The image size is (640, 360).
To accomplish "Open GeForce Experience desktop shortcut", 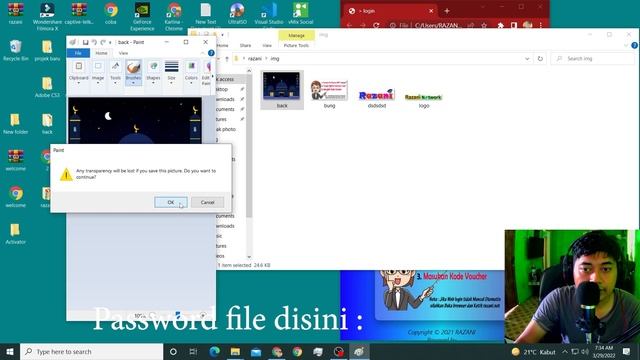I will pos(142,17).
